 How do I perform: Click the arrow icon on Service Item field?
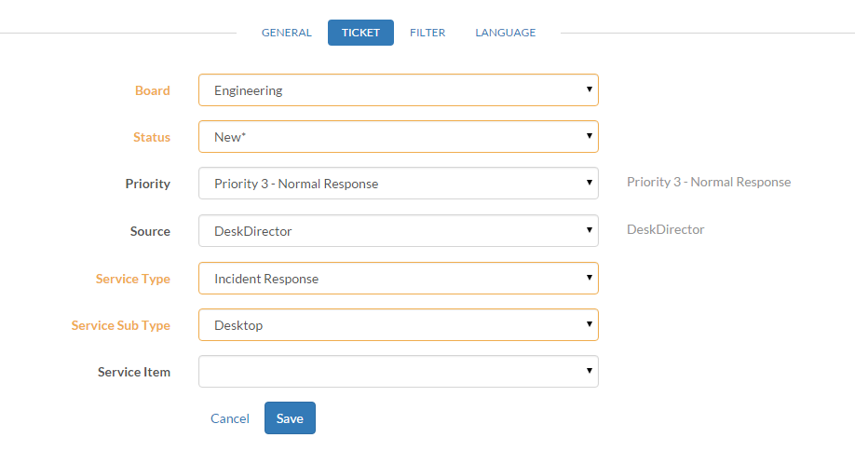589,371
